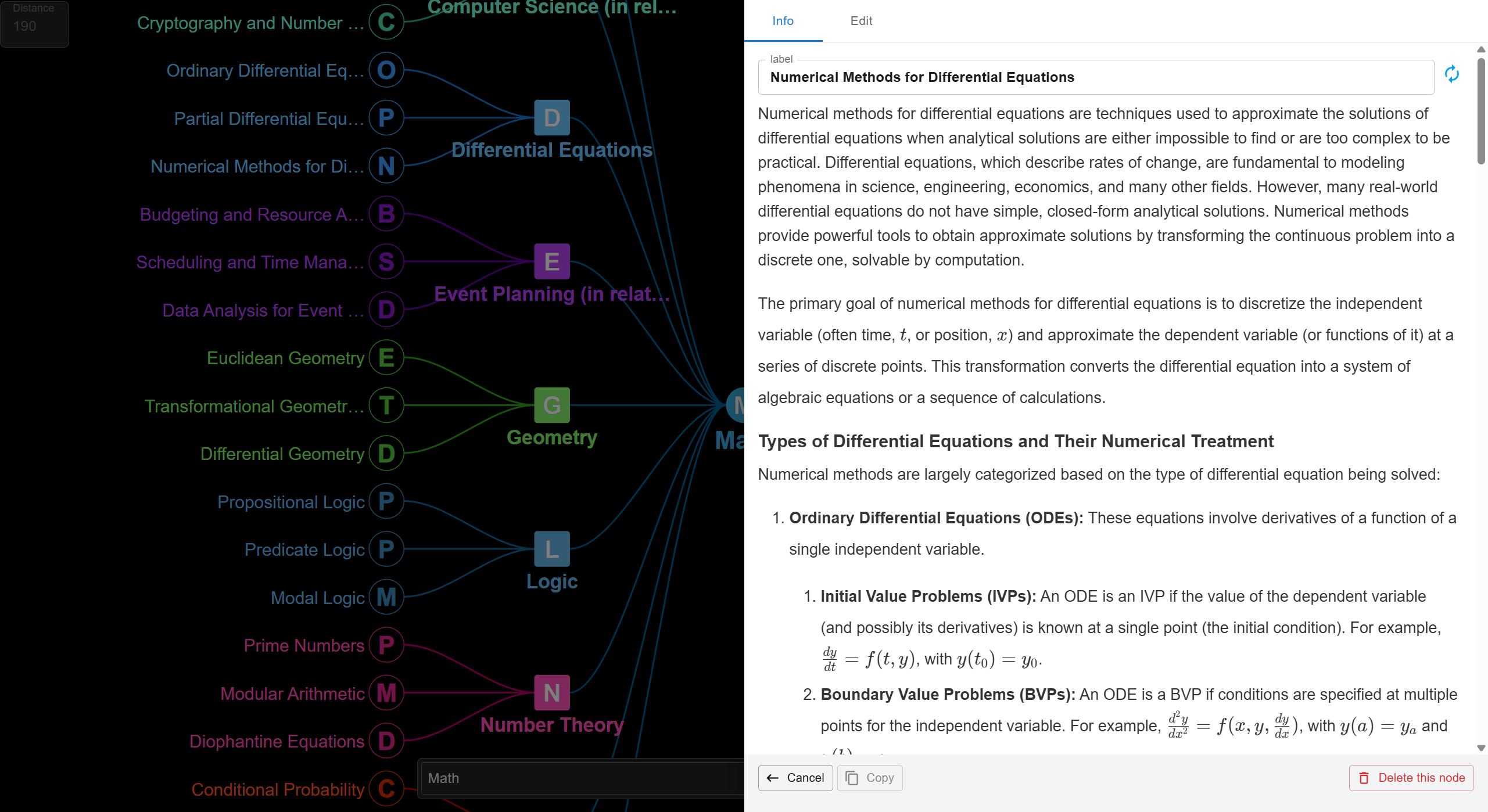Open the Info tab

783,21
